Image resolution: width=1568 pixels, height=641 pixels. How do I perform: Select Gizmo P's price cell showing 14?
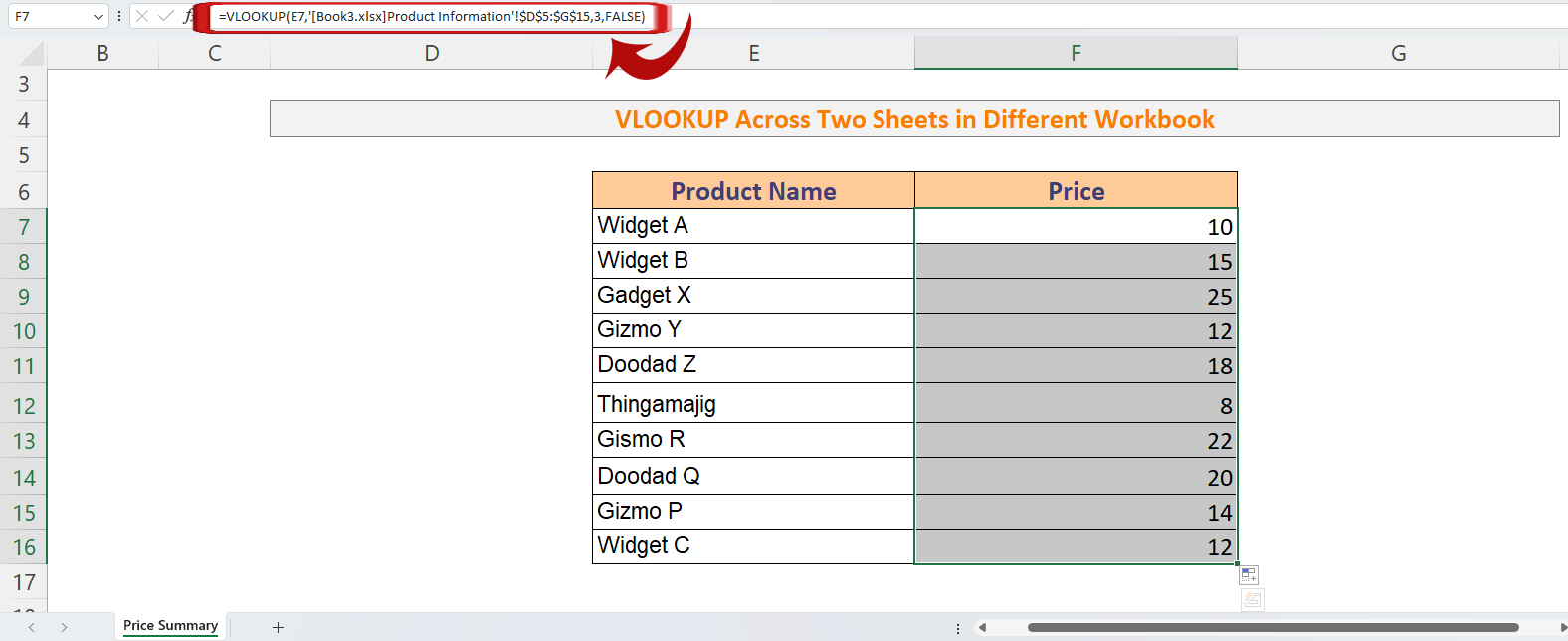point(1076,512)
